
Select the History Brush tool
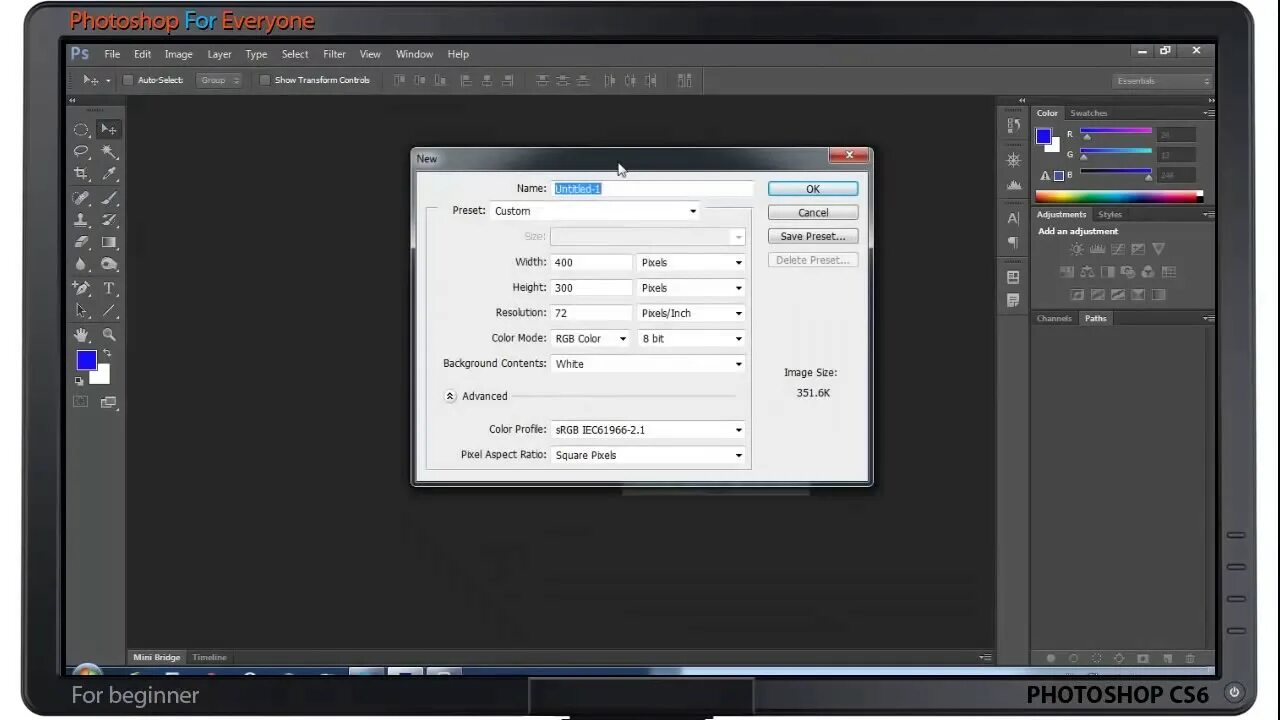point(109,220)
